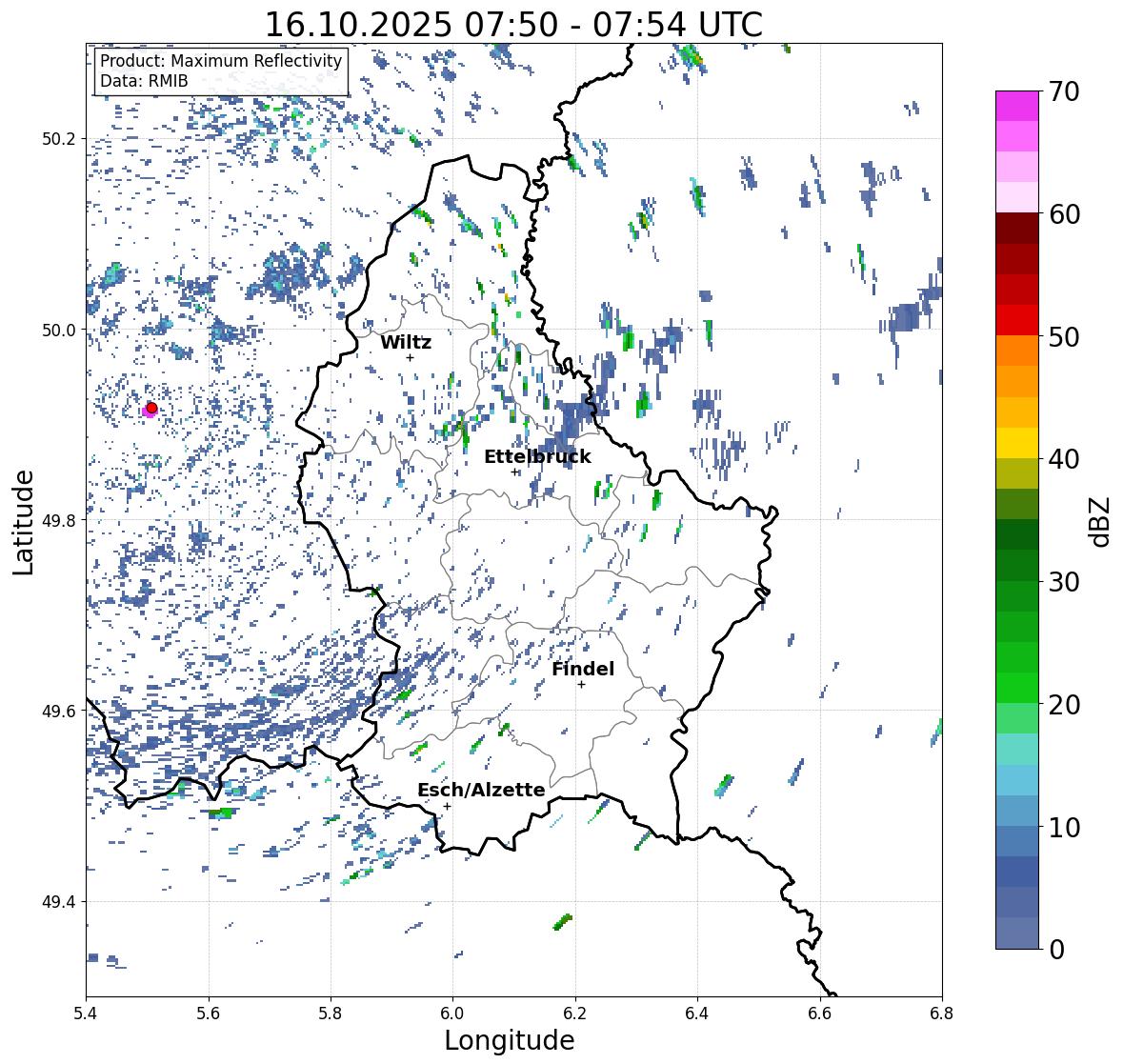
Task: Click the magenta 70 dBZ colorbar segment
Action: (x=1017, y=106)
